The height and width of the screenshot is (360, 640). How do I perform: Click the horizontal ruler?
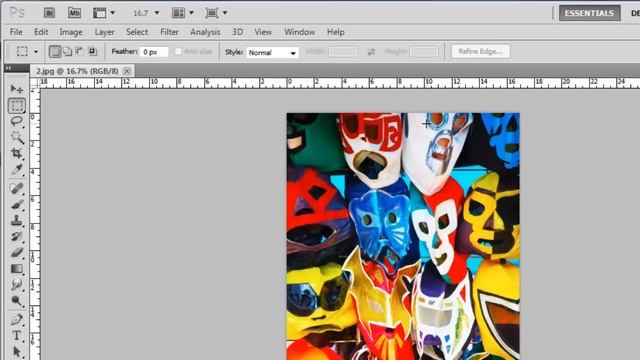[x=340, y=83]
